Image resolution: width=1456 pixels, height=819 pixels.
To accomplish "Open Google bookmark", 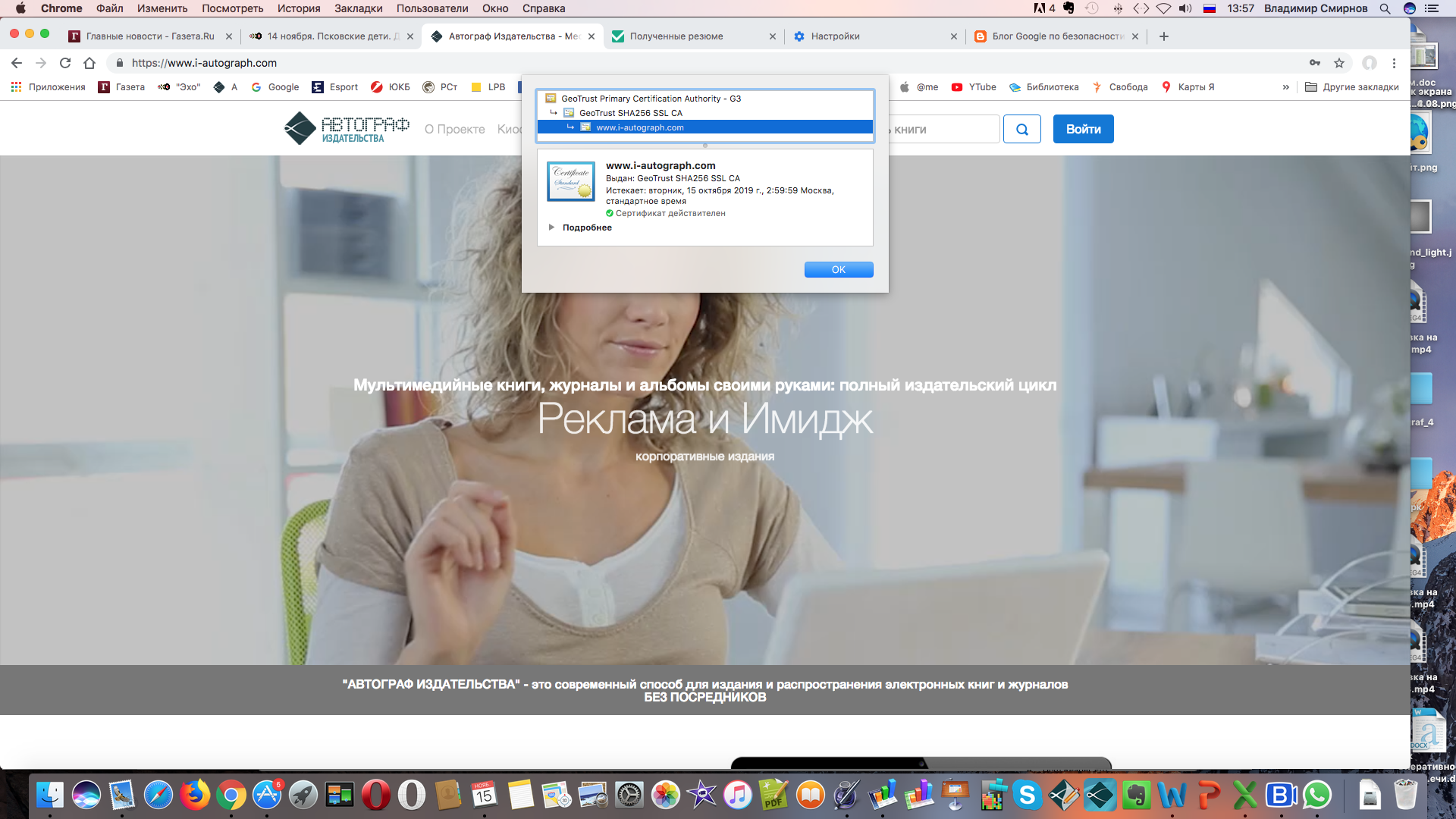I will (275, 87).
